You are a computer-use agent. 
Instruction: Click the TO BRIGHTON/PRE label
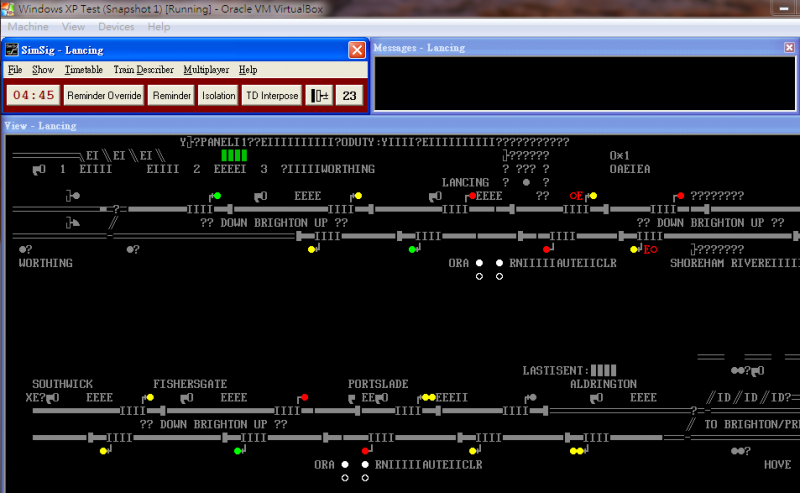coord(752,425)
